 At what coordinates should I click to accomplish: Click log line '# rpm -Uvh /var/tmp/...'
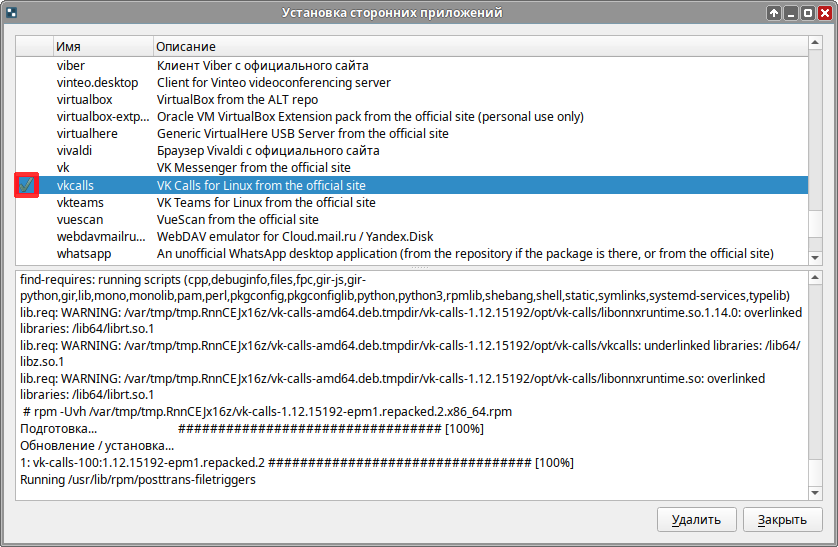(267, 412)
